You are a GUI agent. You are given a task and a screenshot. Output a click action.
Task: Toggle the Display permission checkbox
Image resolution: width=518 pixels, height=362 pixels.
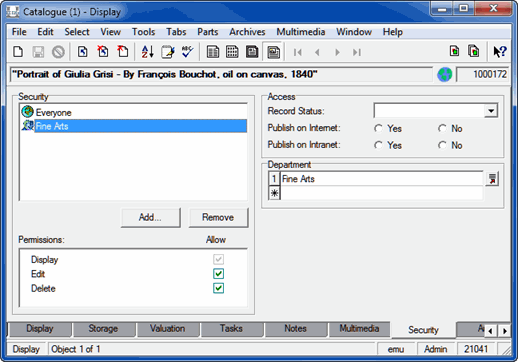[x=218, y=259]
